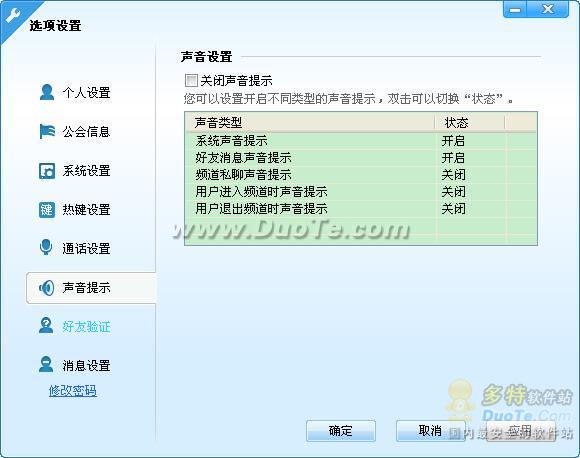Click the wrench icon beside 选项设置
Image resolution: width=580 pixels, height=458 pixels.
click(x=13, y=16)
